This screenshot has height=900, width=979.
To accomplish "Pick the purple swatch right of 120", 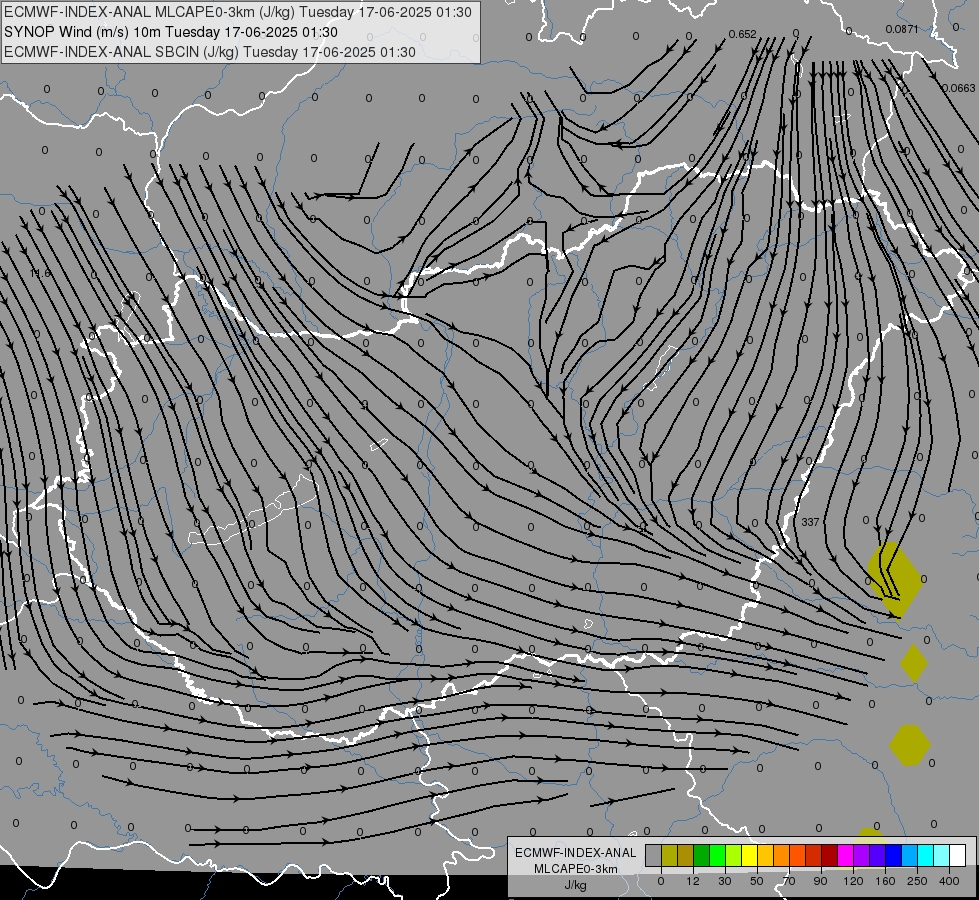I will pos(862,855).
